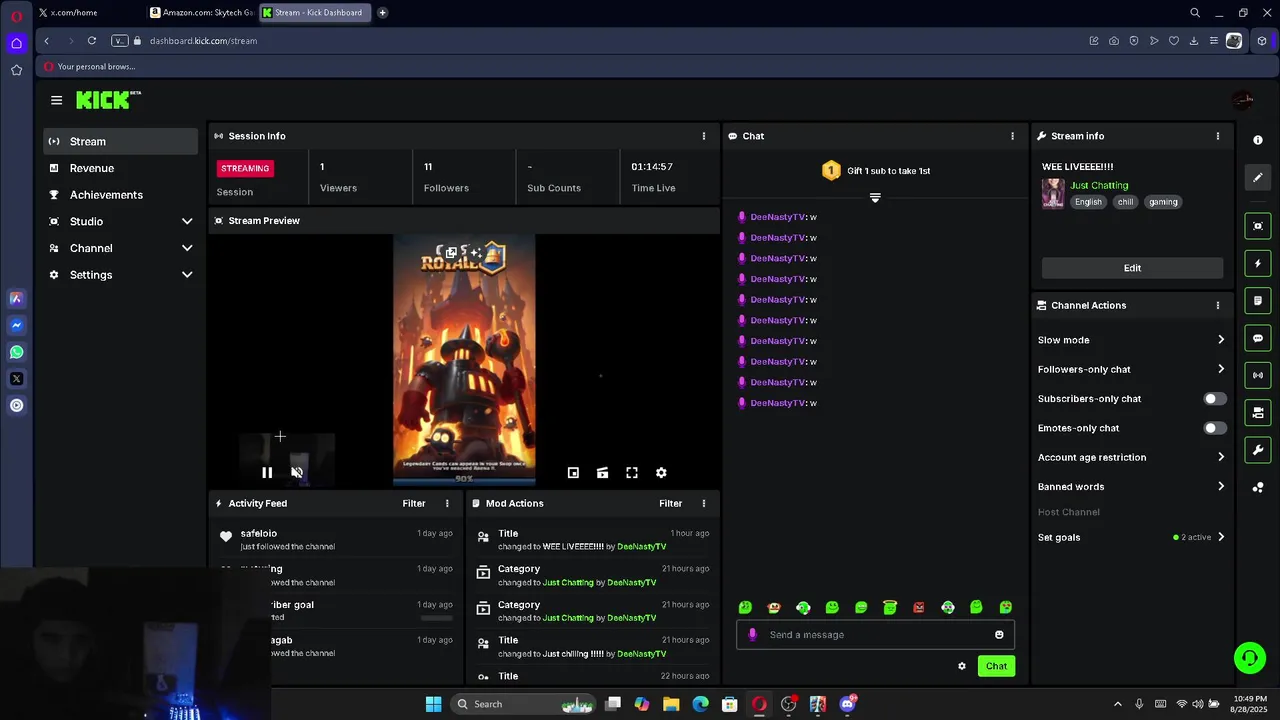
Task: Click the green Chat send button
Action: [996, 666]
